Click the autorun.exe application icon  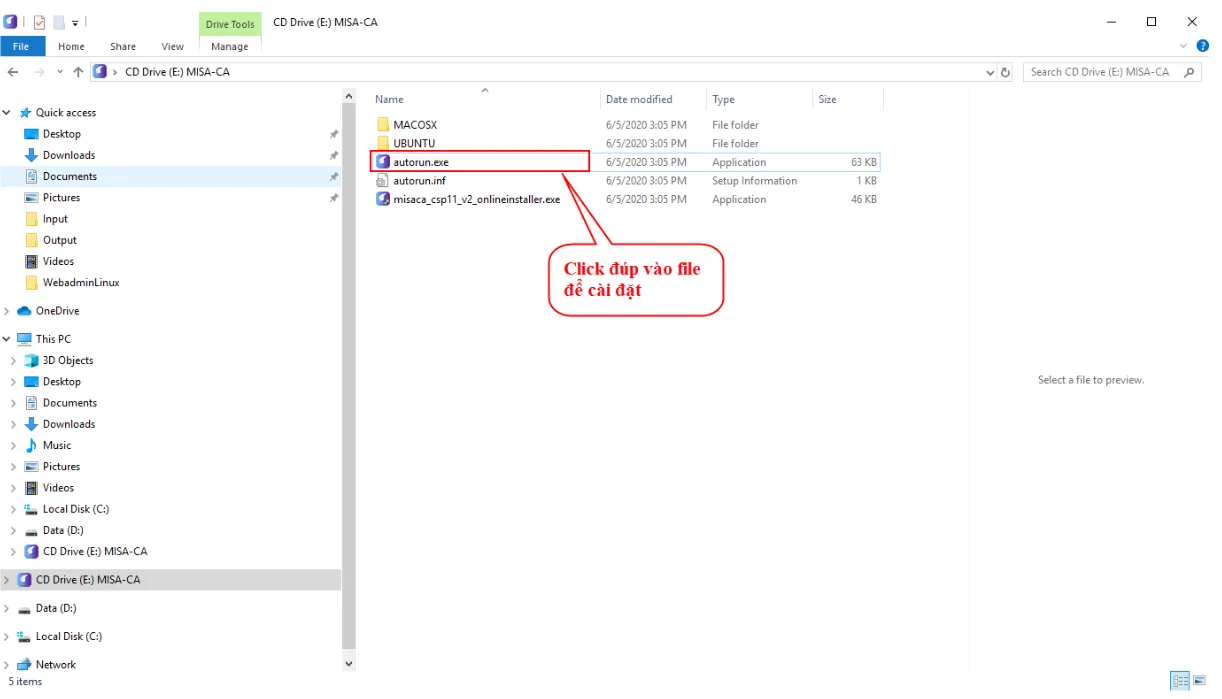click(382, 162)
